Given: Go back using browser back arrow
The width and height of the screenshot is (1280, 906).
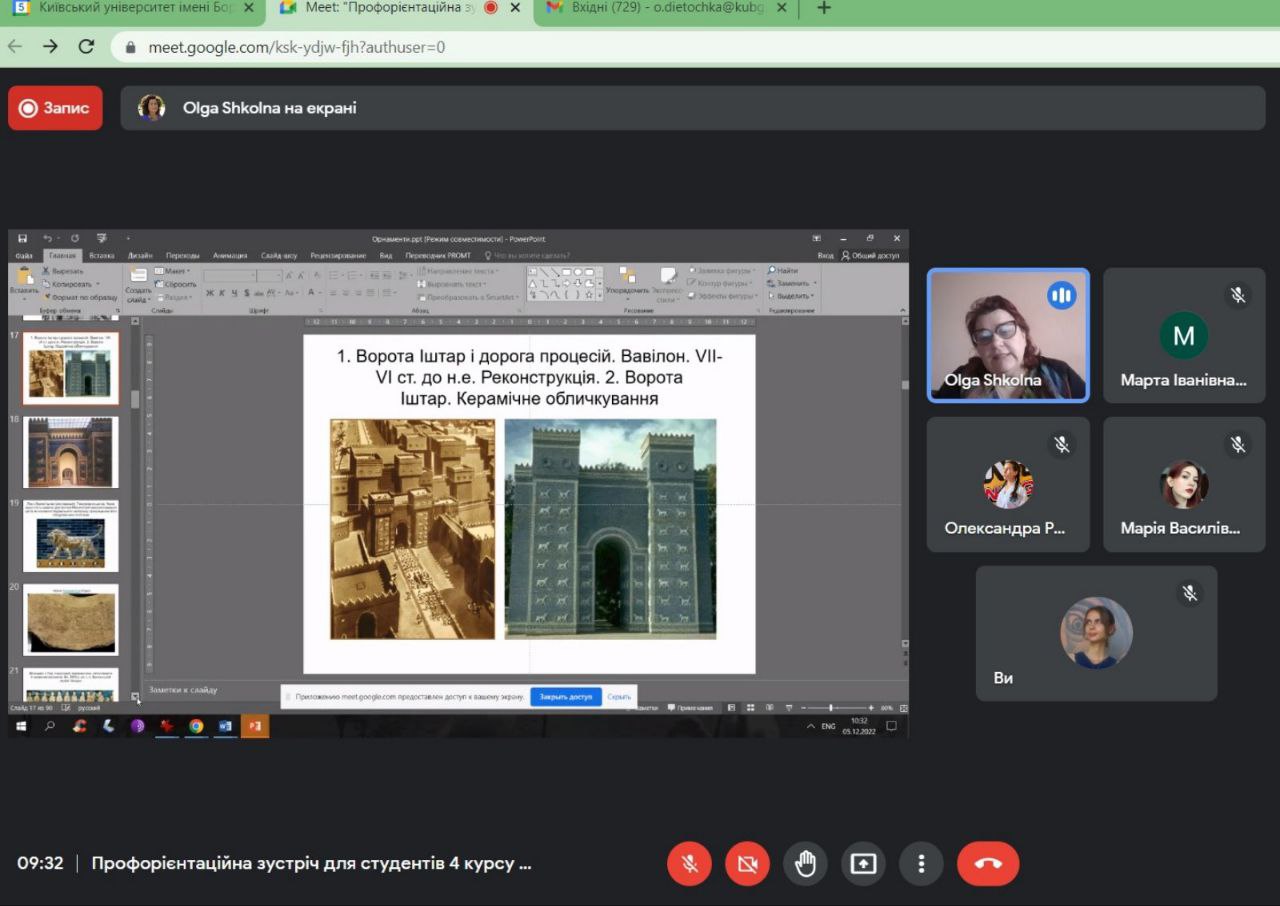Looking at the screenshot, I should pyautogui.click(x=15, y=46).
